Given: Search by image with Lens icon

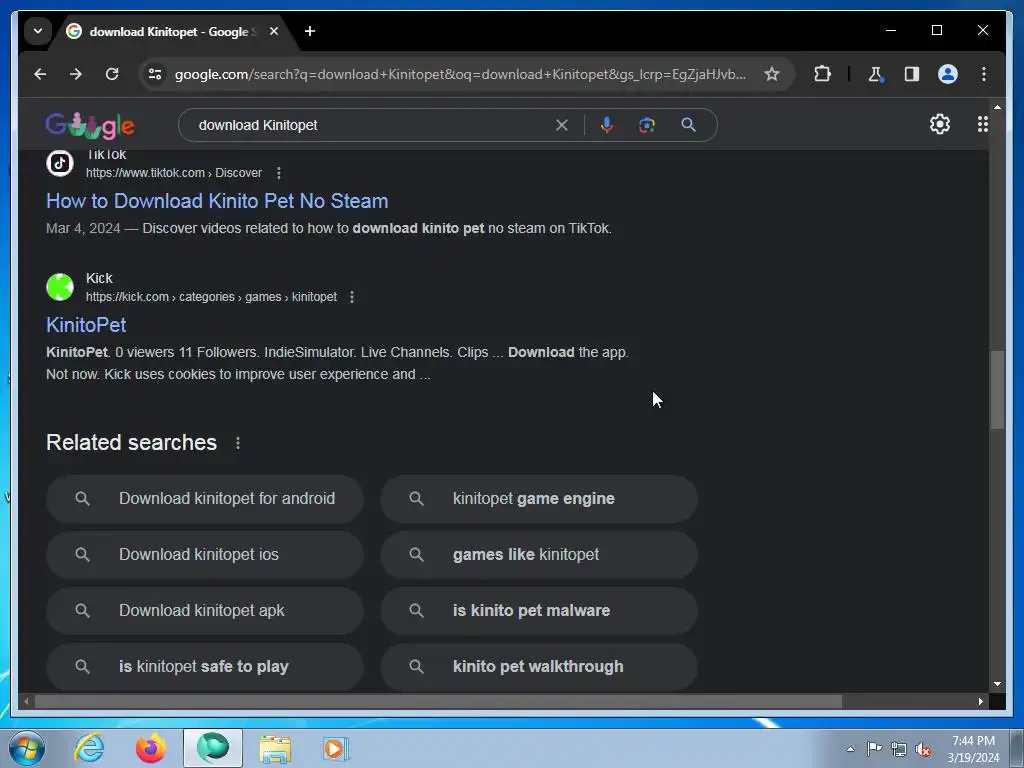Looking at the screenshot, I should (x=647, y=125).
